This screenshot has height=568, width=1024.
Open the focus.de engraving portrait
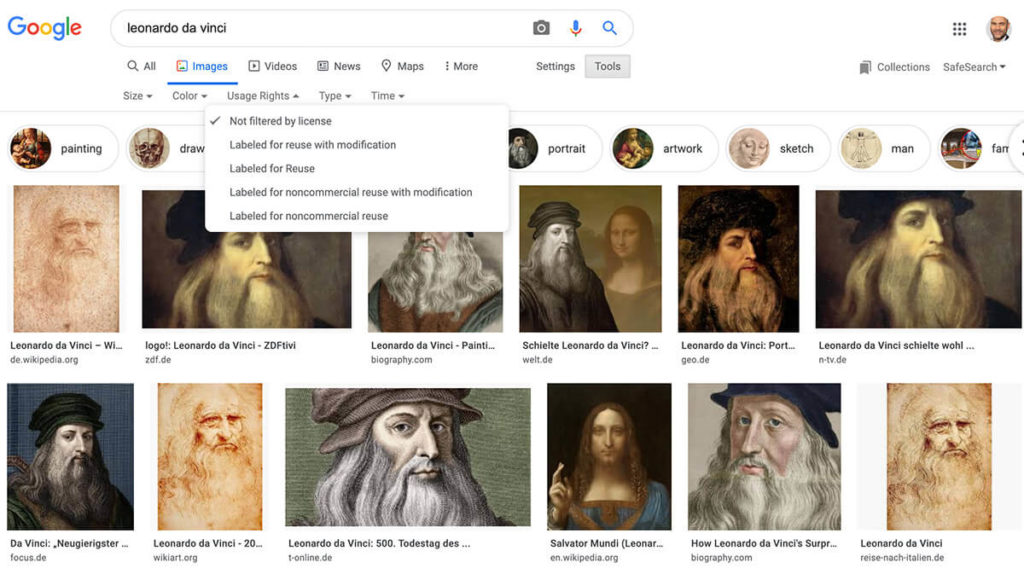click(x=71, y=456)
